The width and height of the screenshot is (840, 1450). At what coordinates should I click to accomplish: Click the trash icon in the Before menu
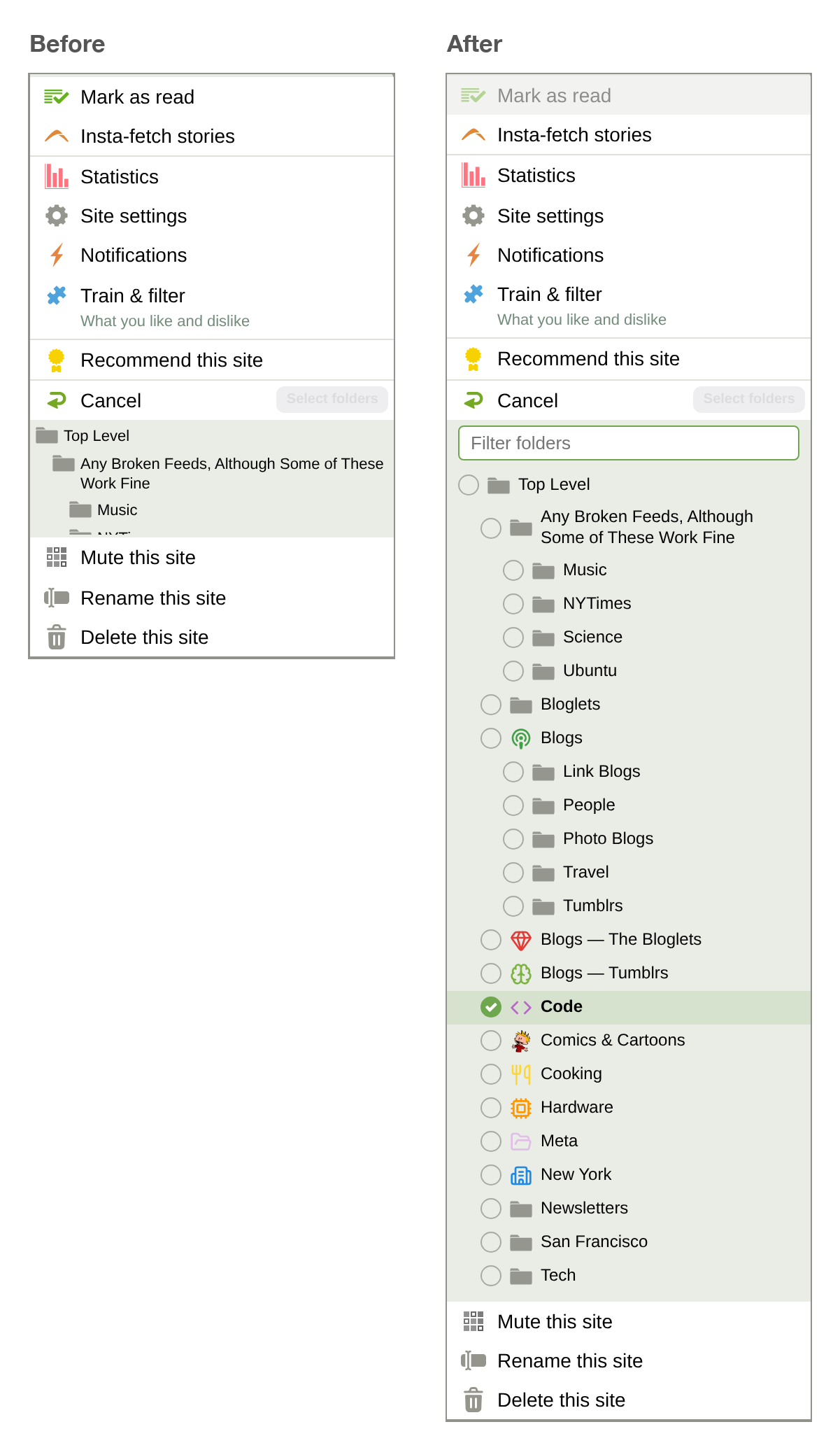(x=57, y=637)
